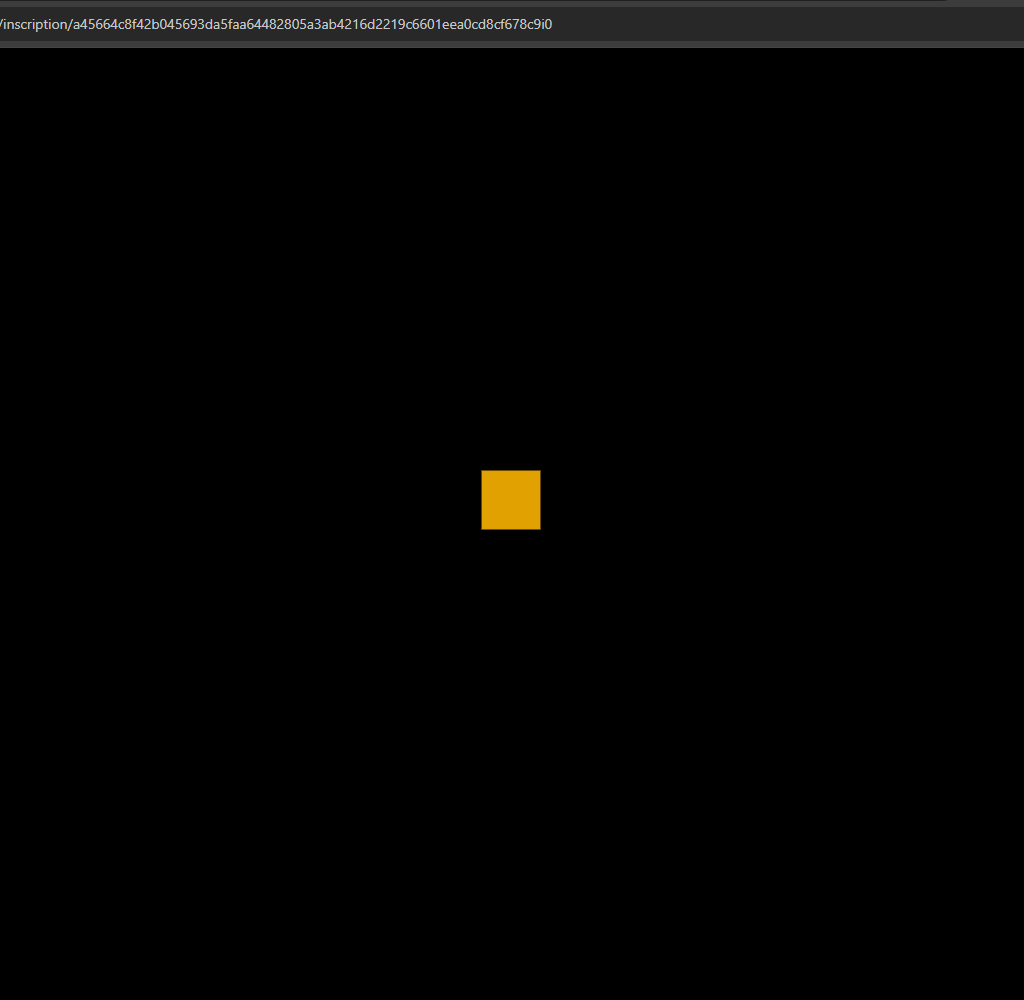Click the black canvas area left of the square
This screenshot has height=1000, width=1024.
[x=250, y=499]
